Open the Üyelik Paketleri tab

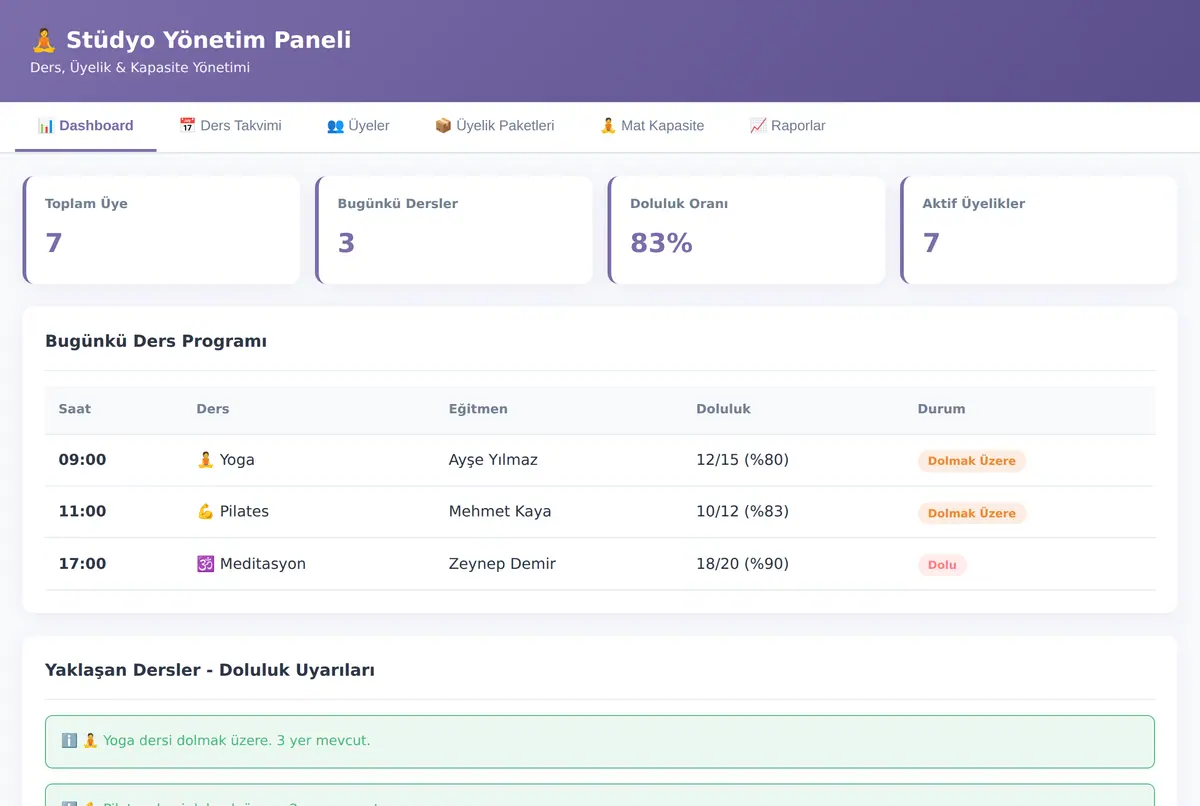[x=494, y=126]
